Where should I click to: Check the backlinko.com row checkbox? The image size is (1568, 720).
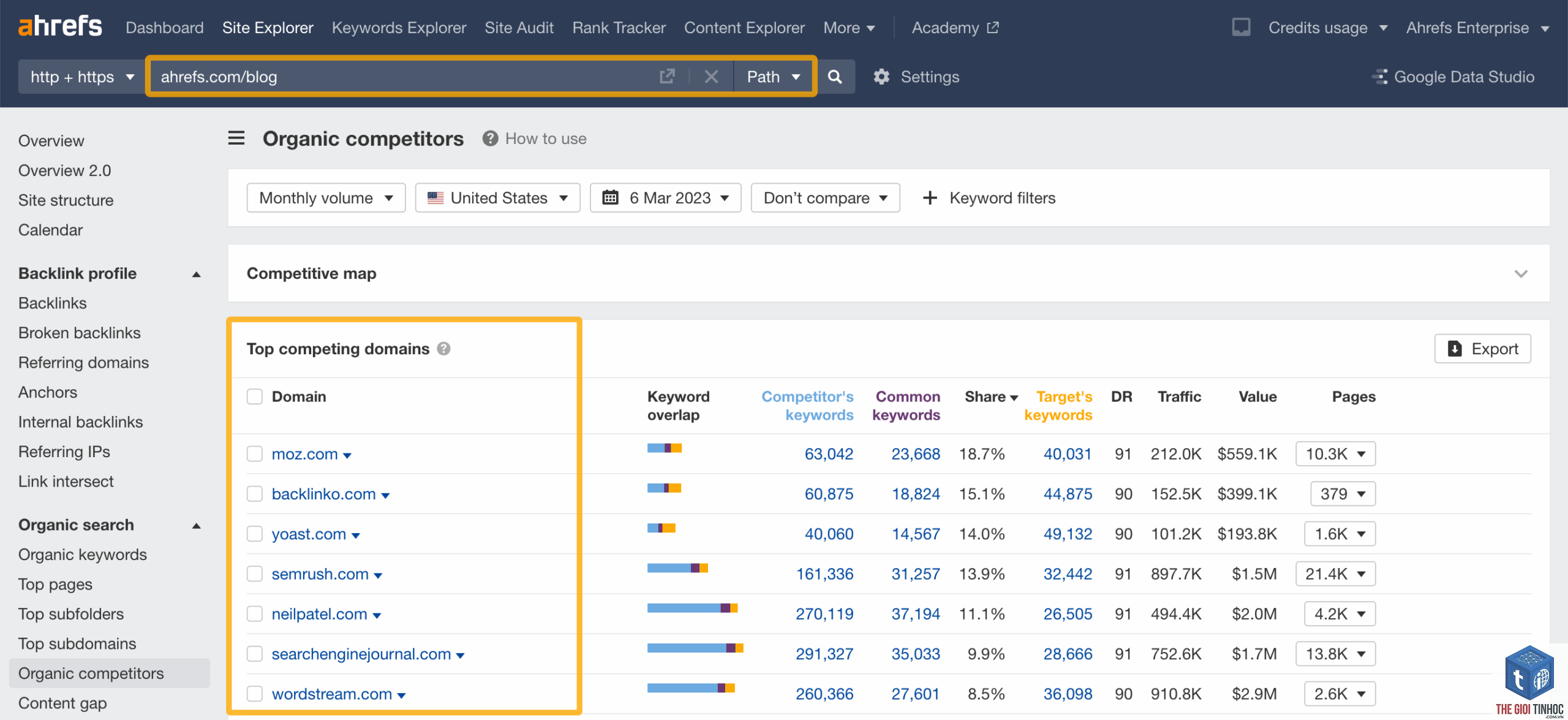255,494
